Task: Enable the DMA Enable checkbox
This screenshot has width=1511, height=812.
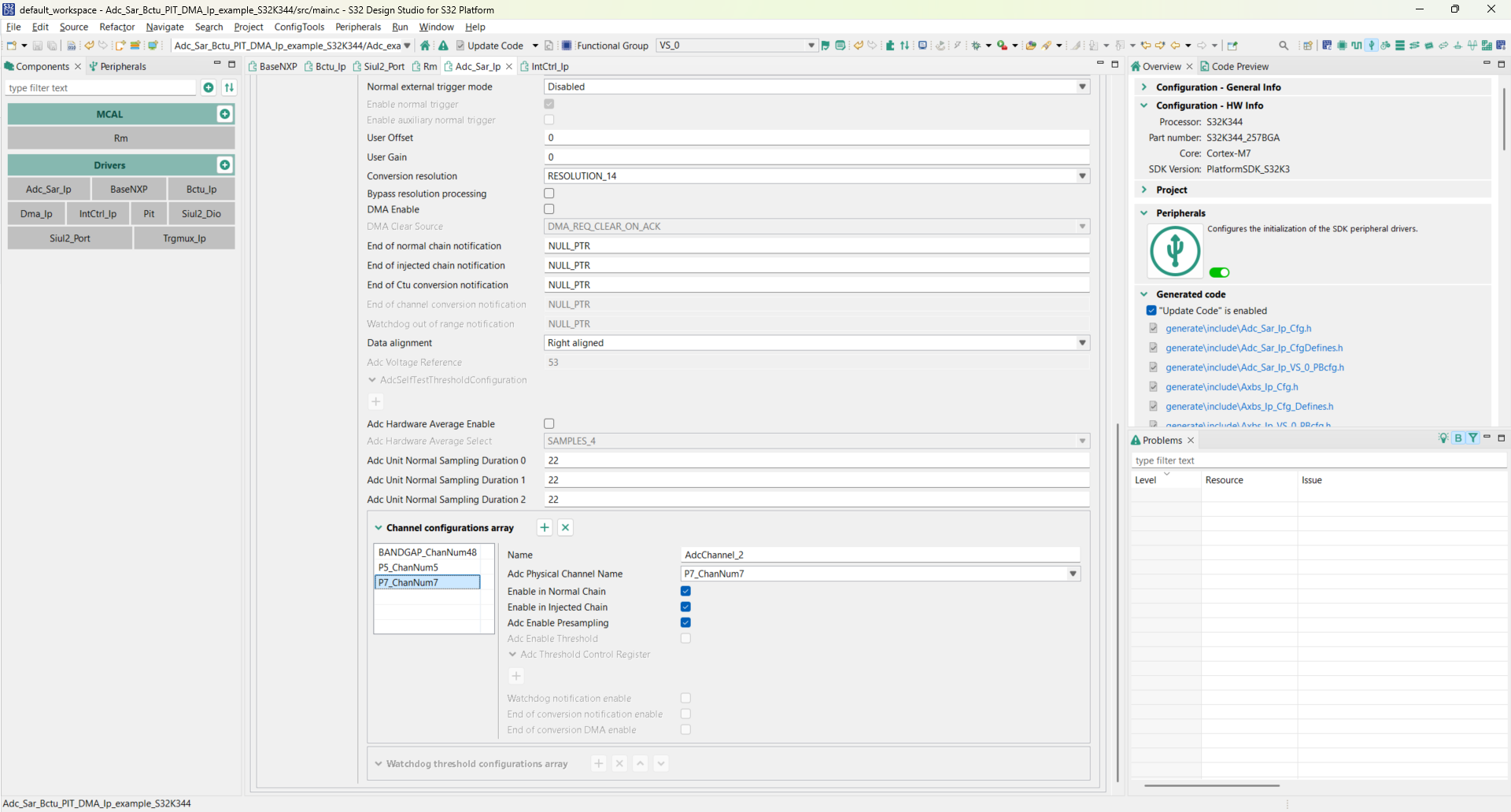Action: click(549, 209)
